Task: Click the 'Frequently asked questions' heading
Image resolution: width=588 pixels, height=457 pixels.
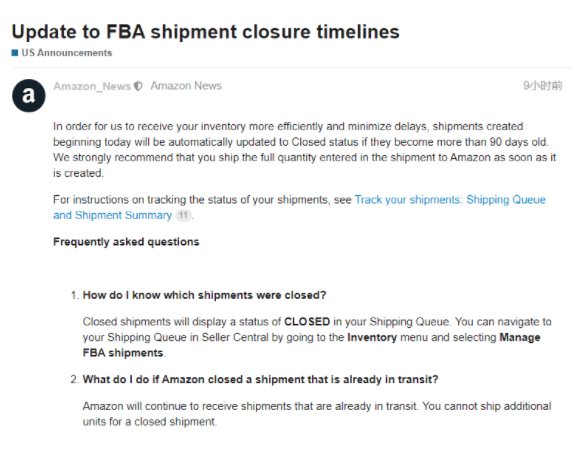Action: tap(126, 242)
